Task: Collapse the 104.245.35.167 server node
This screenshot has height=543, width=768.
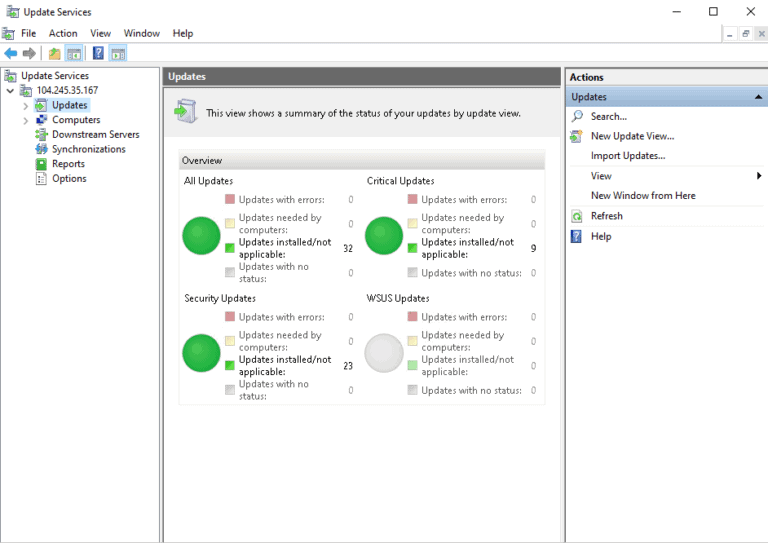Action: [11, 91]
